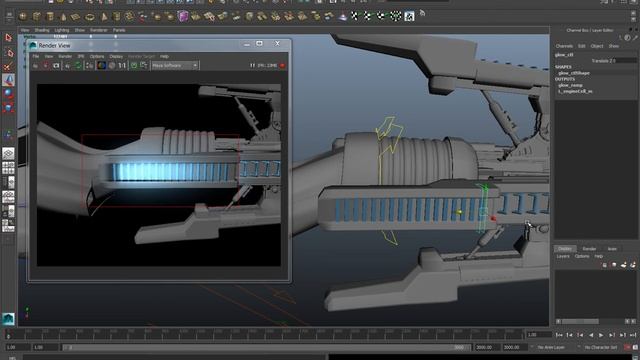Click Maya logo at bottom left
Screen dimensions: 640x360
pyautogui.click(x=8, y=319)
